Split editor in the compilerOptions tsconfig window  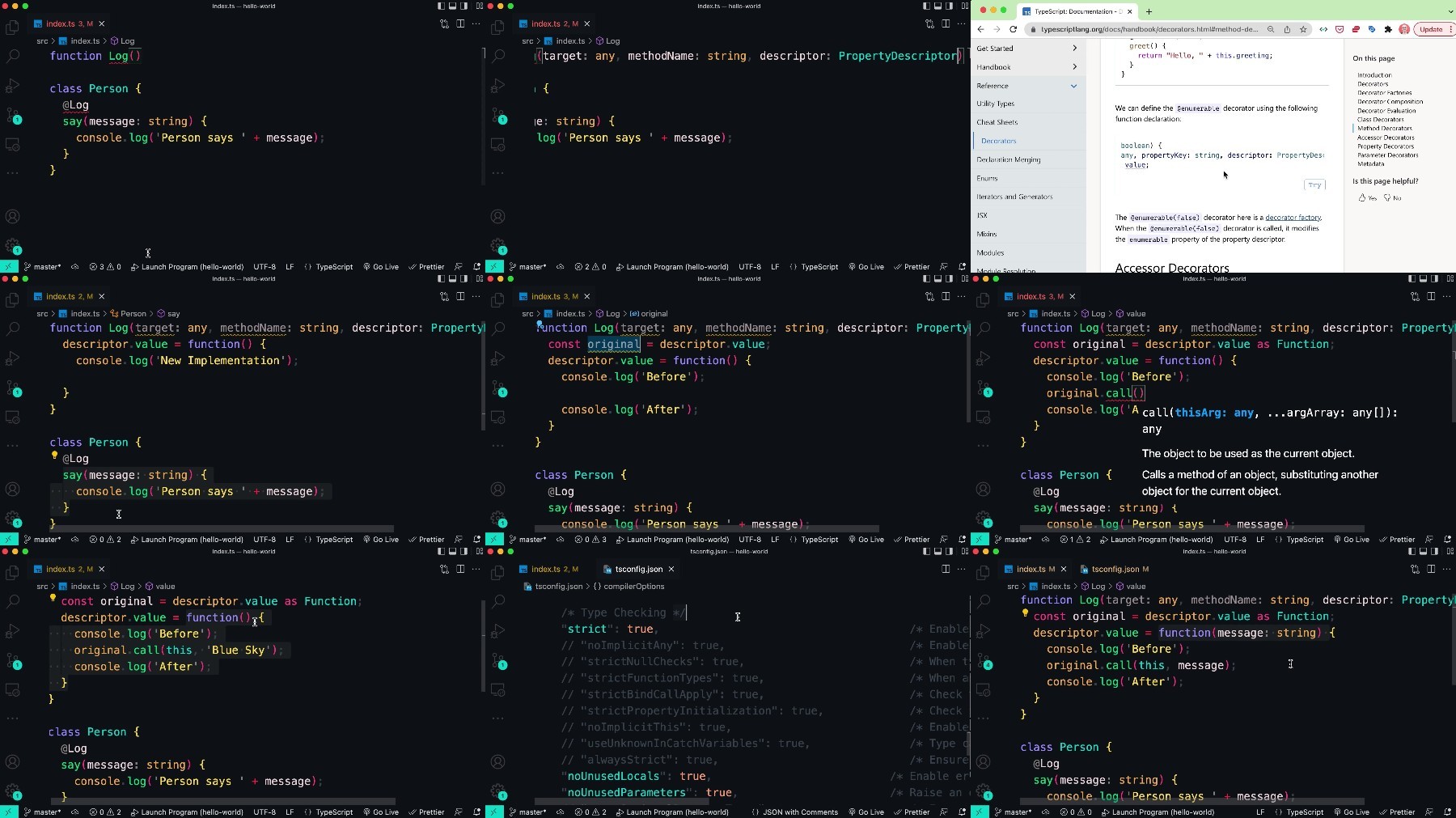click(946, 569)
